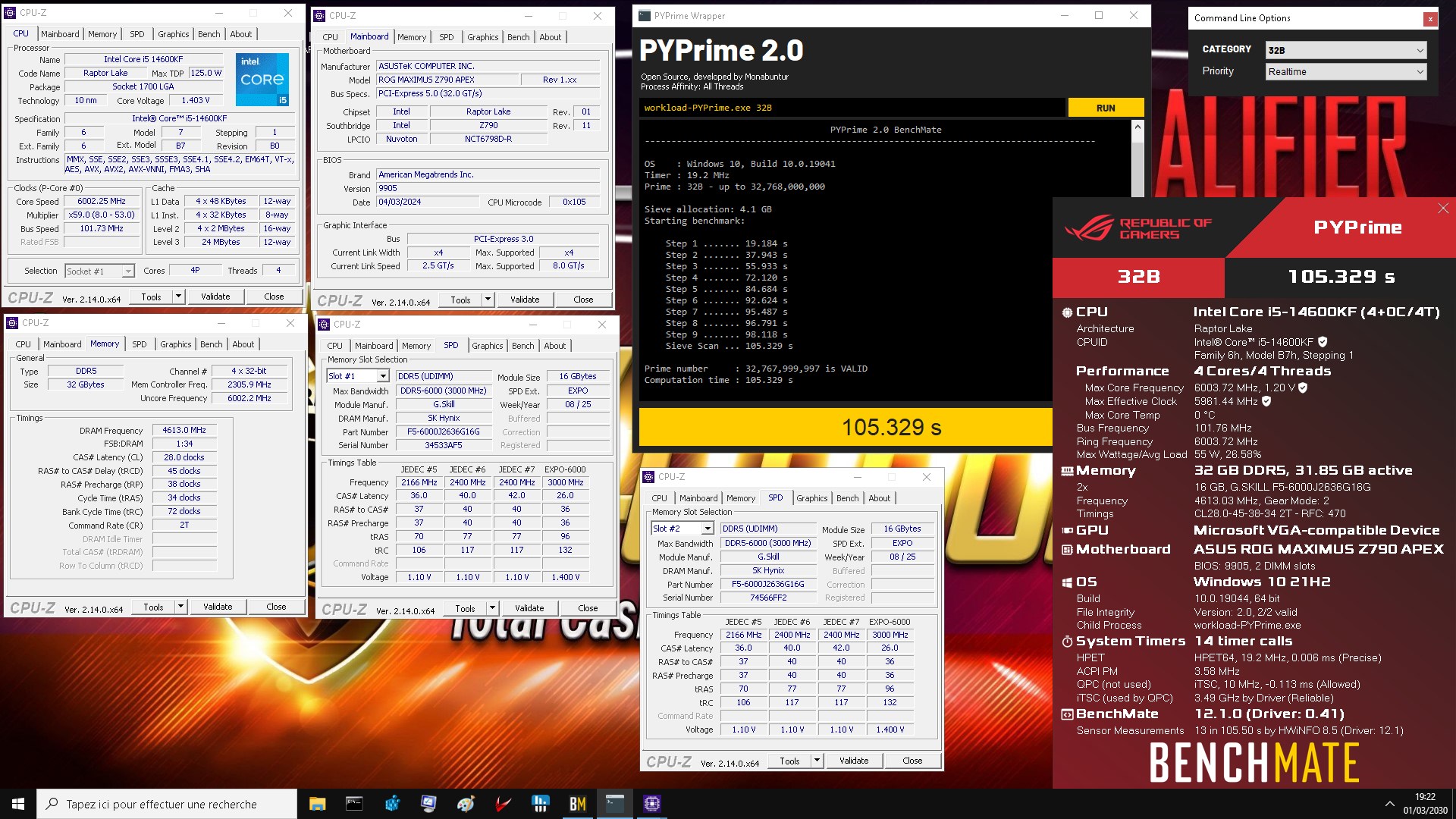Click Close in Slot #2 SPD window
Viewport: 1456px width, 819px height.
(x=912, y=761)
